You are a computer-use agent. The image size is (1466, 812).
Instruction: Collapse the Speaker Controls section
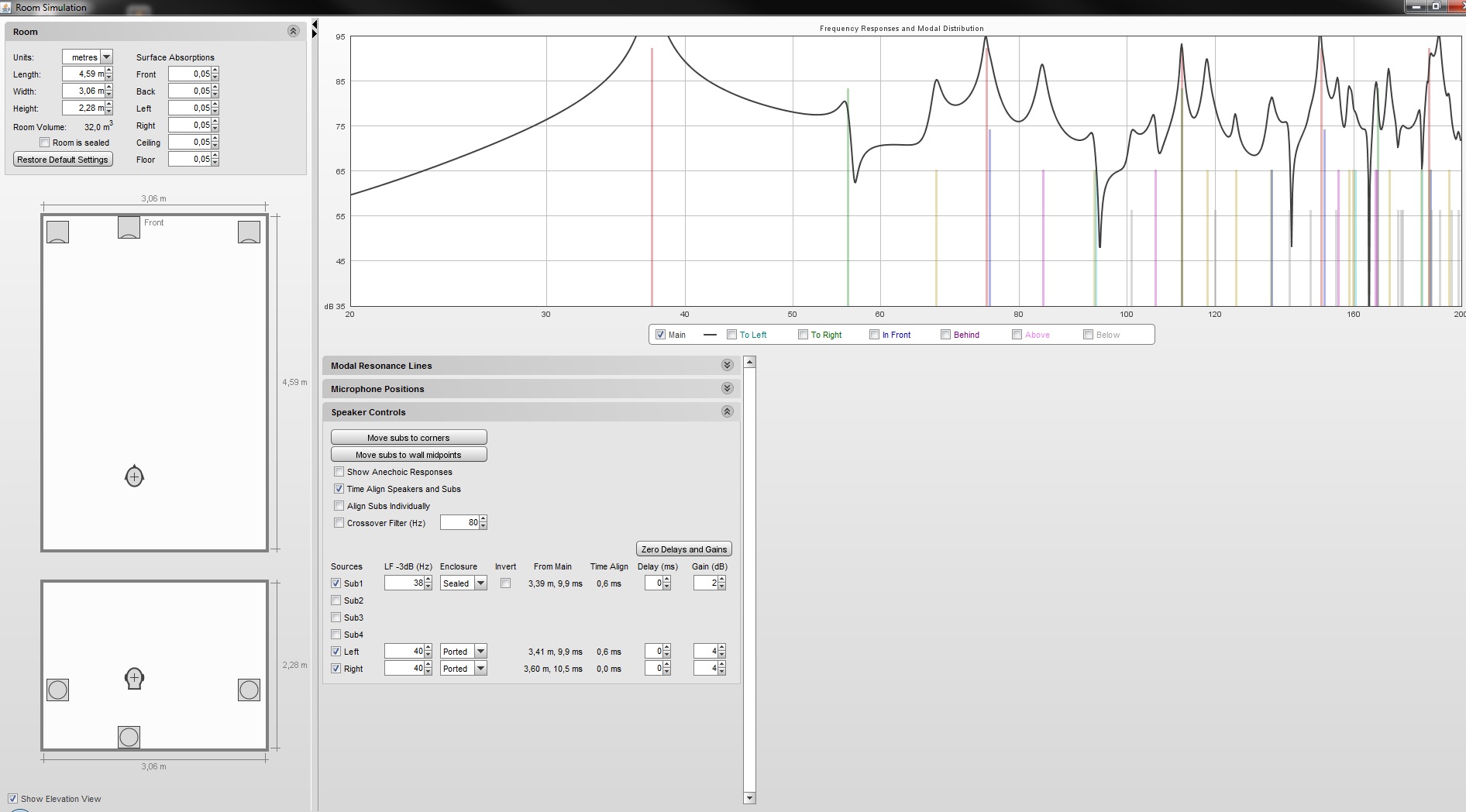coord(727,411)
